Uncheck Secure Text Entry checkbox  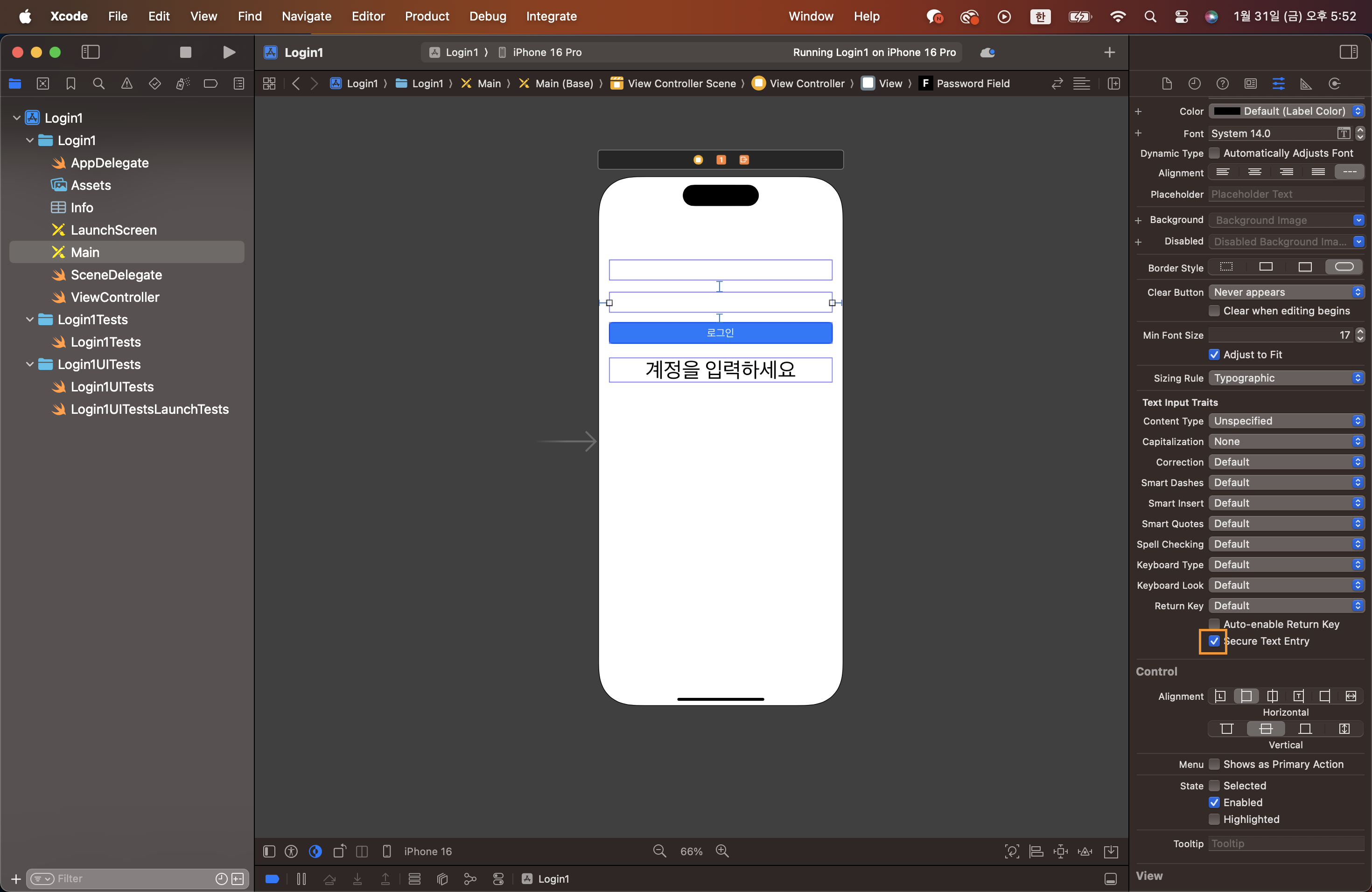tap(1213, 641)
